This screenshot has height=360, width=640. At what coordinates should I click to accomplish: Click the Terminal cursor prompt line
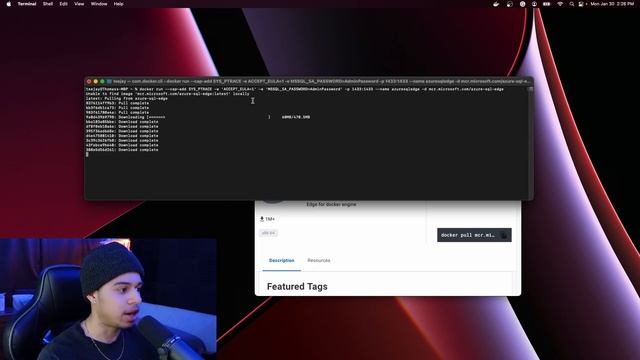tap(87, 154)
